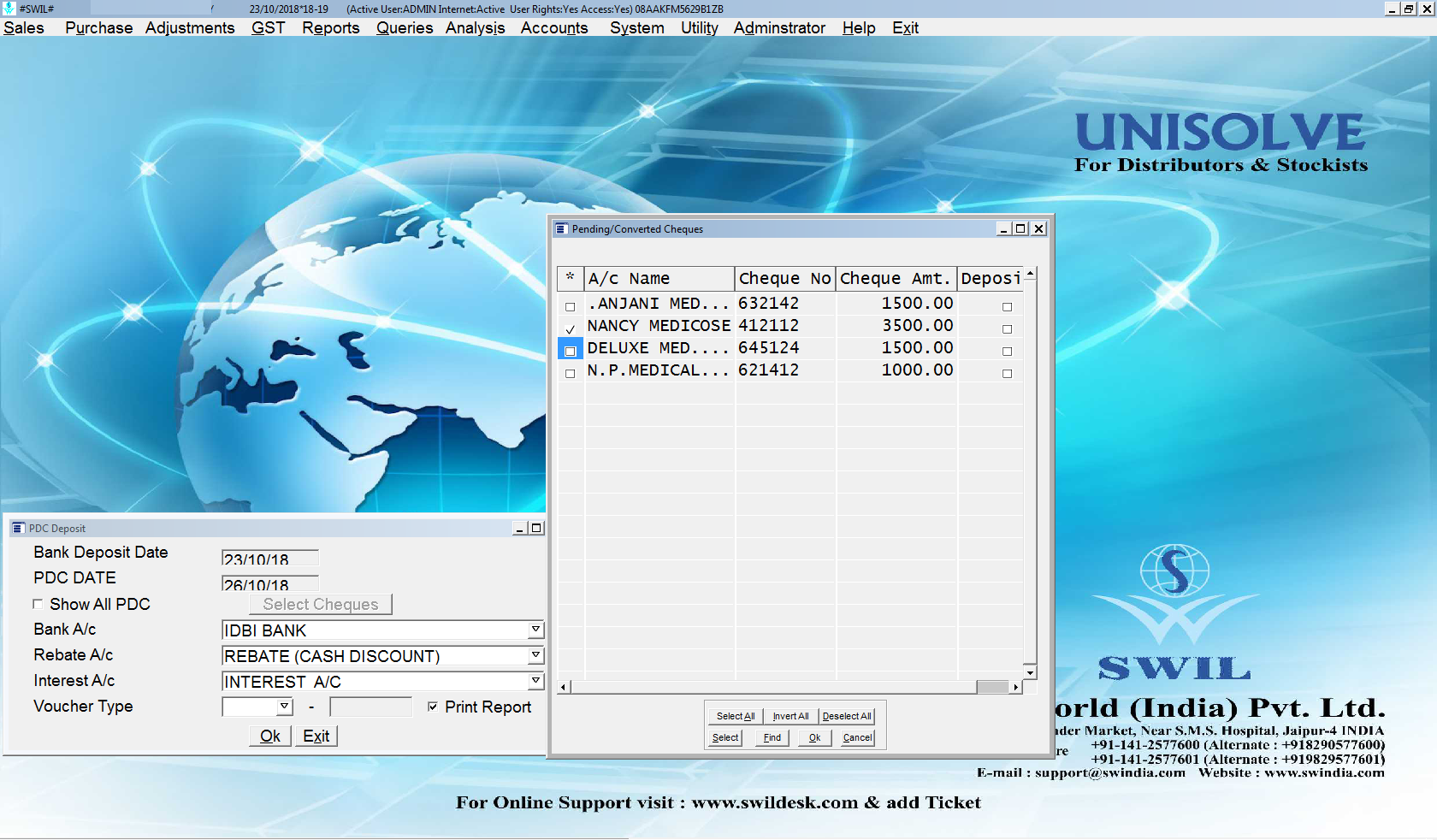Open the Sales menu
The width and height of the screenshot is (1437, 840).
tap(24, 28)
